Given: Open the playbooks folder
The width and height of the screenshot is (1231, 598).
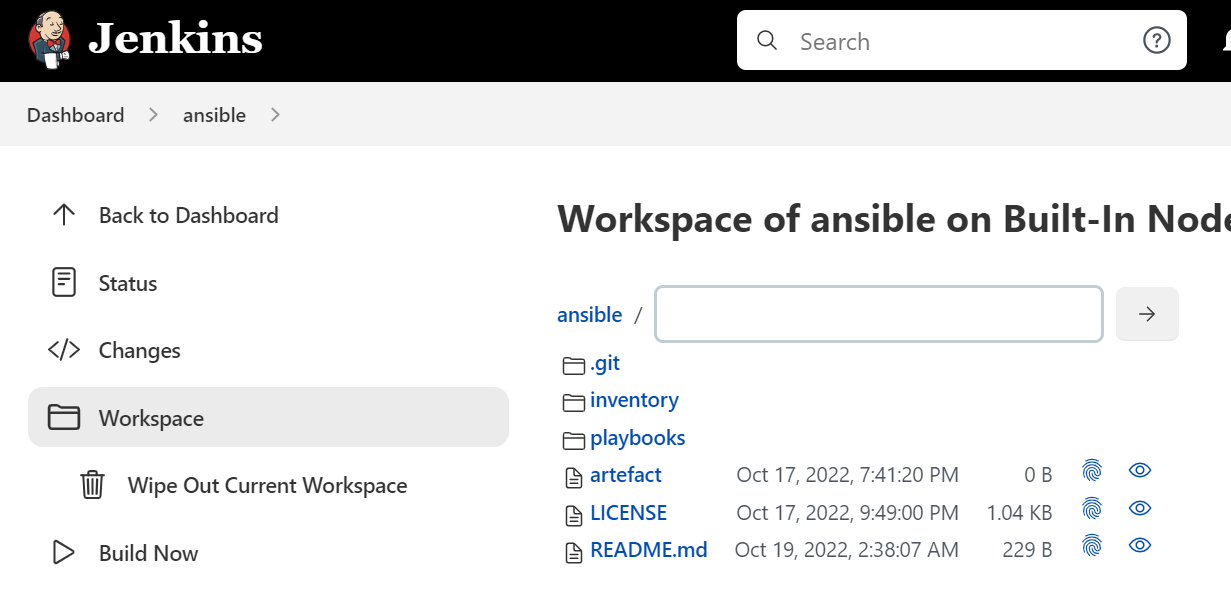Looking at the screenshot, I should tap(638, 438).
